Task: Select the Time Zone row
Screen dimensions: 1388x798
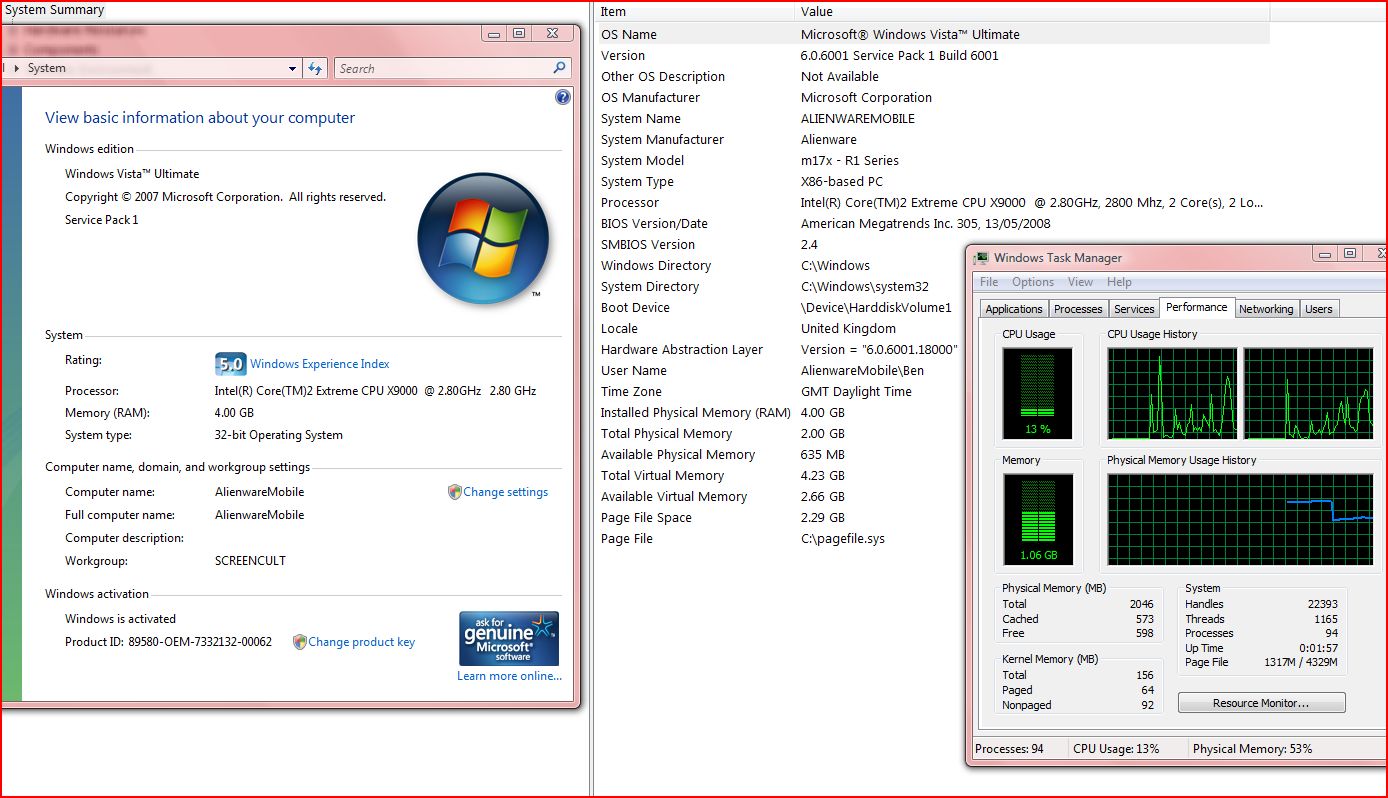Action: click(780, 391)
